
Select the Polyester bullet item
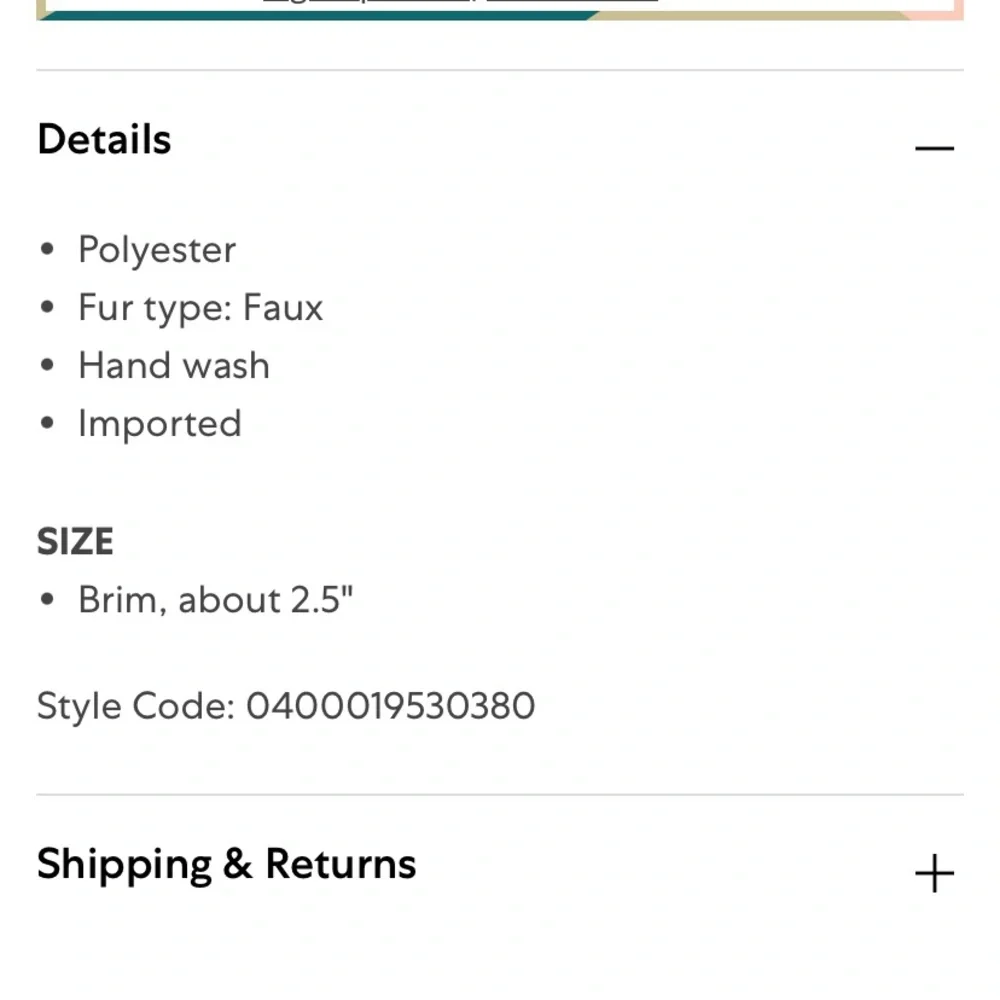coord(157,249)
